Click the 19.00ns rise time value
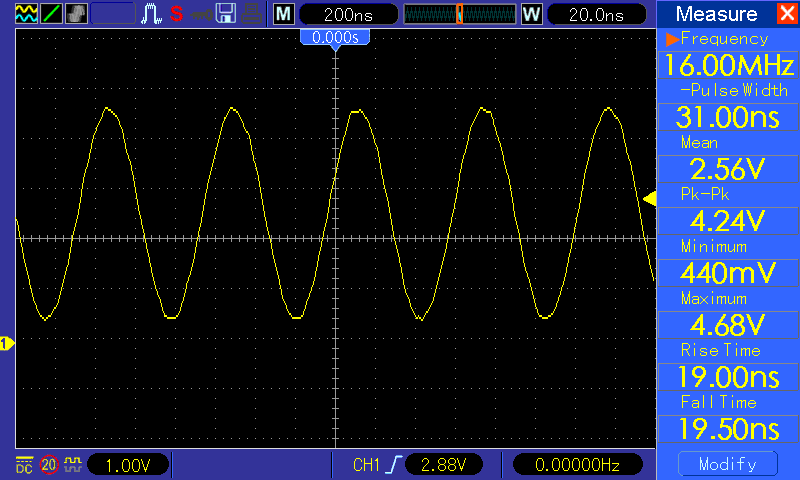 click(729, 377)
